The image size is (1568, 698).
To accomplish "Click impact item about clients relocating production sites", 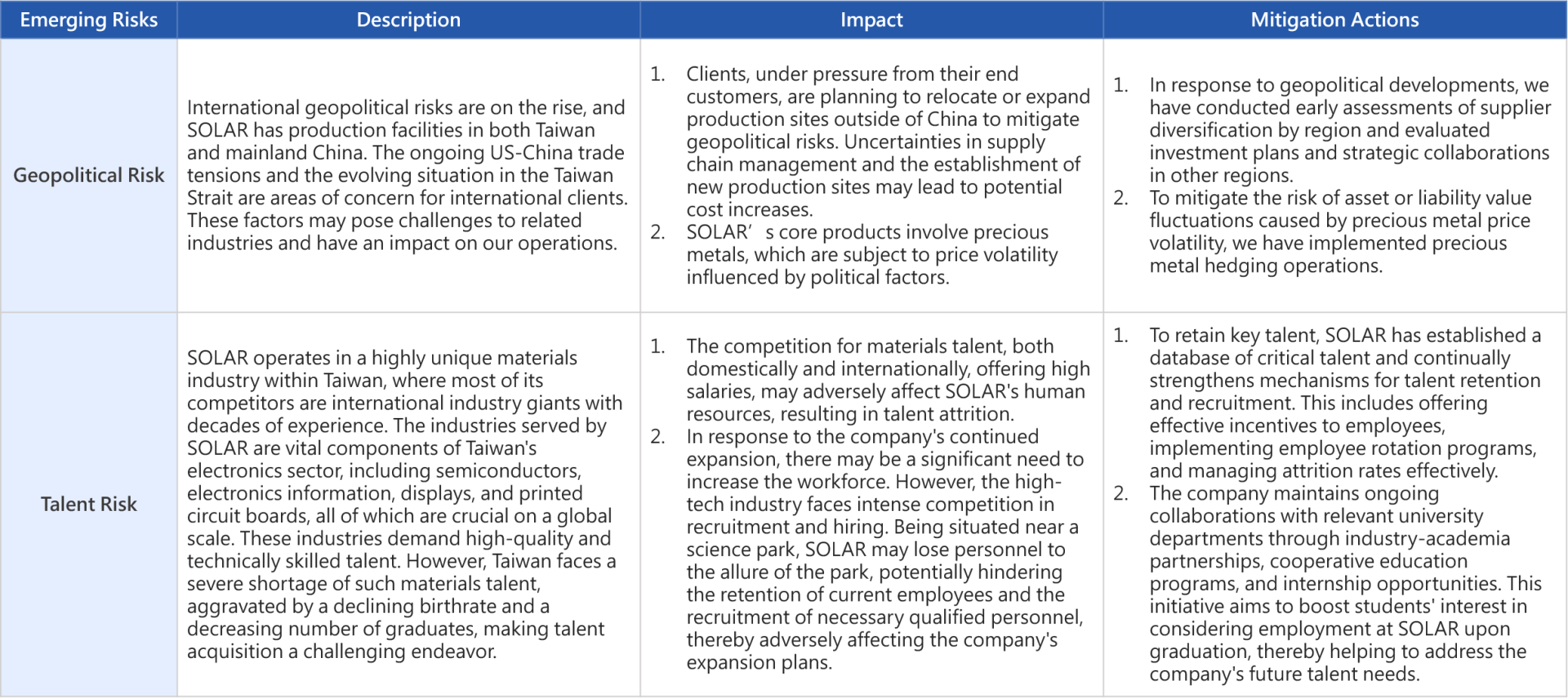I will 887,141.
